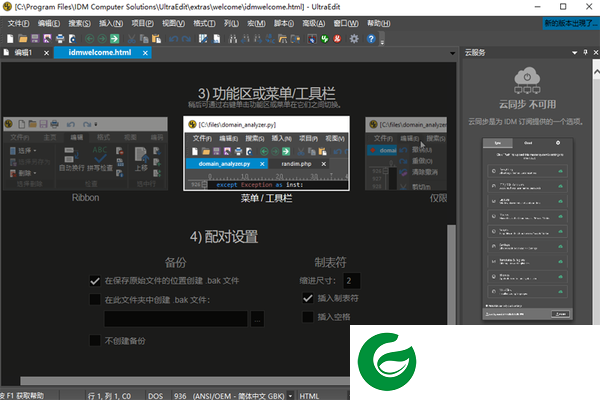Toggle '在保存原始文件的位置创建 .bak 文件' checkbox
Viewport: 600px width, 400px height.
pyautogui.click(x=95, y=281)
